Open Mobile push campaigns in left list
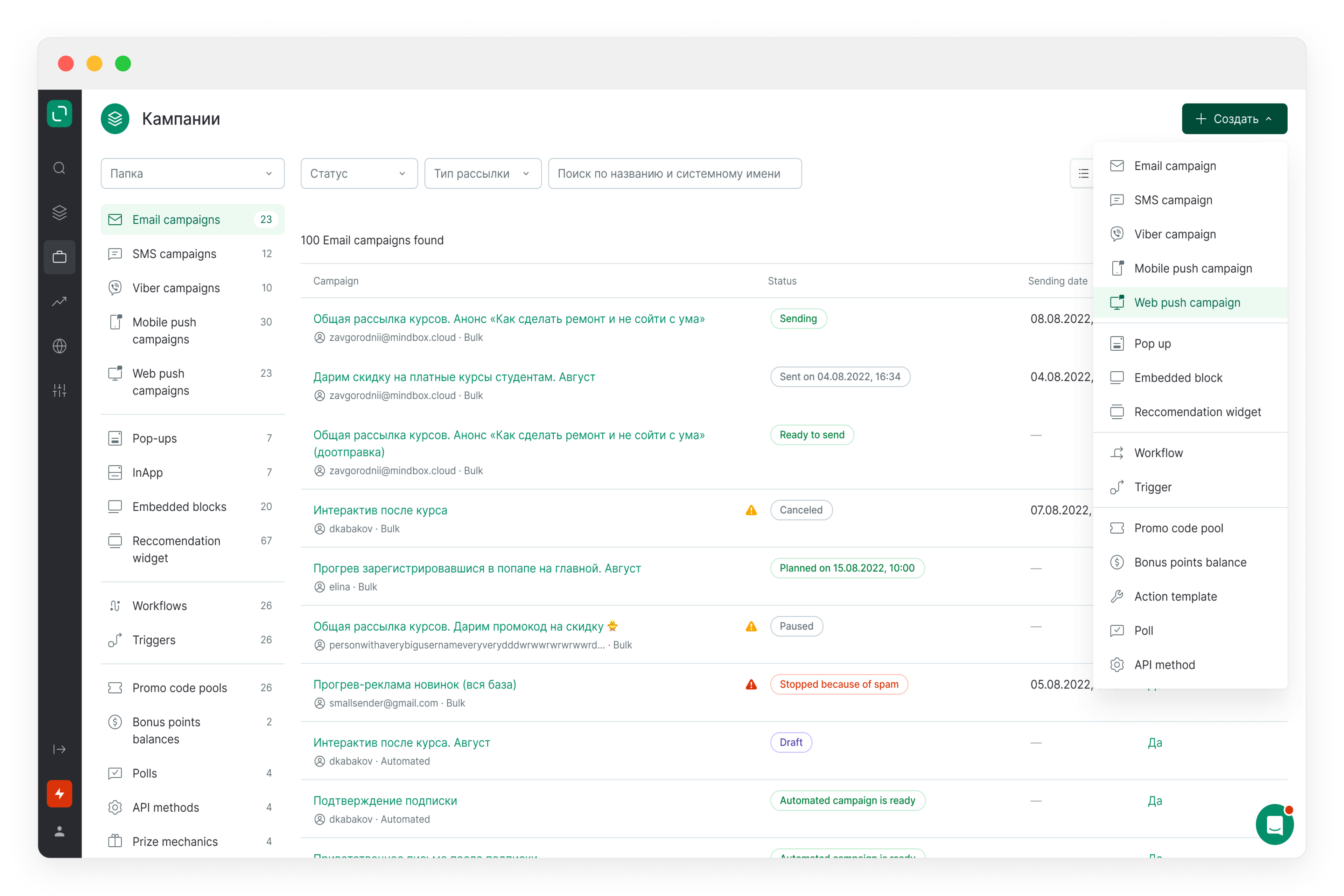 (x=192, y=331)
